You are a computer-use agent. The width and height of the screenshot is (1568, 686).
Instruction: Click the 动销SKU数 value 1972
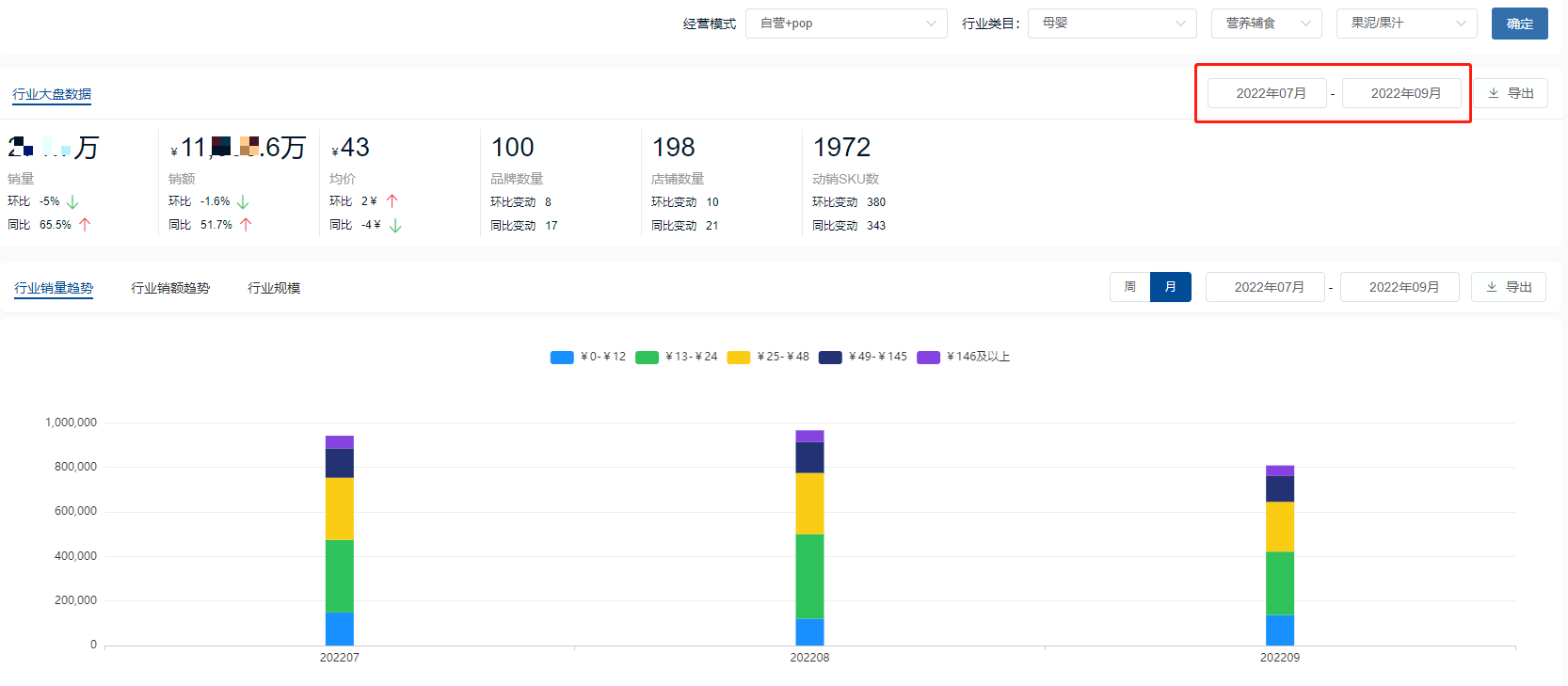point(841,148)
